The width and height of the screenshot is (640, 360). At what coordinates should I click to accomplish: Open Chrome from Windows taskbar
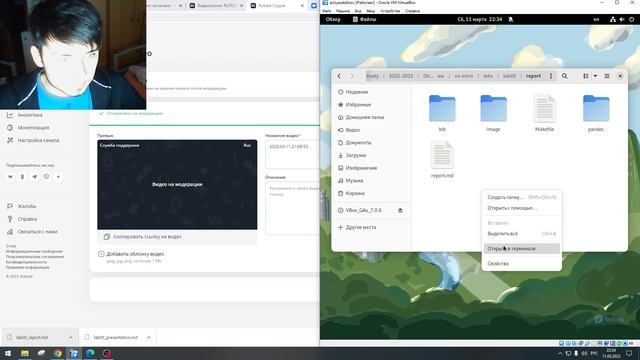58,353
